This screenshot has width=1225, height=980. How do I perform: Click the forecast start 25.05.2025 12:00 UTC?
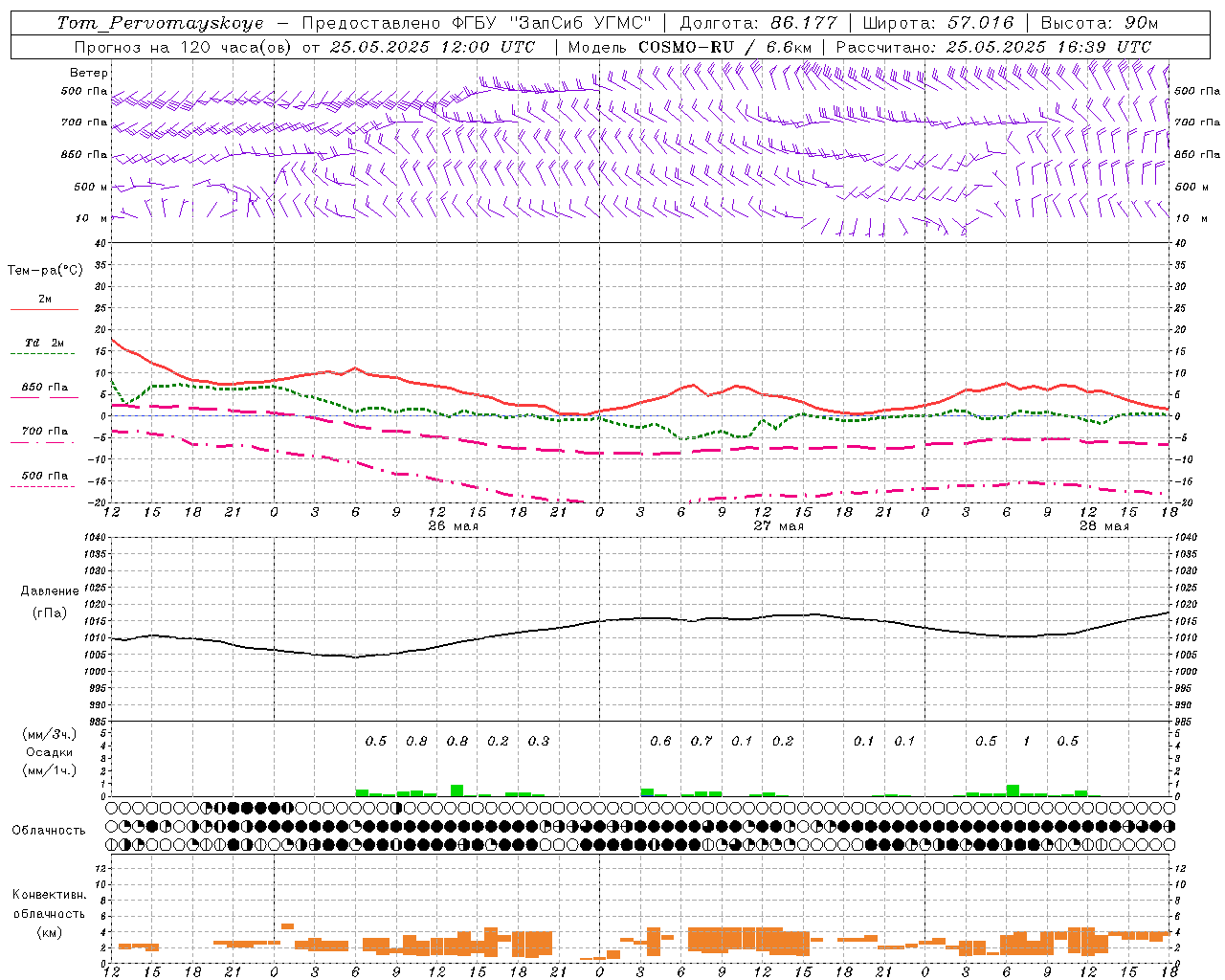point(433,47)
